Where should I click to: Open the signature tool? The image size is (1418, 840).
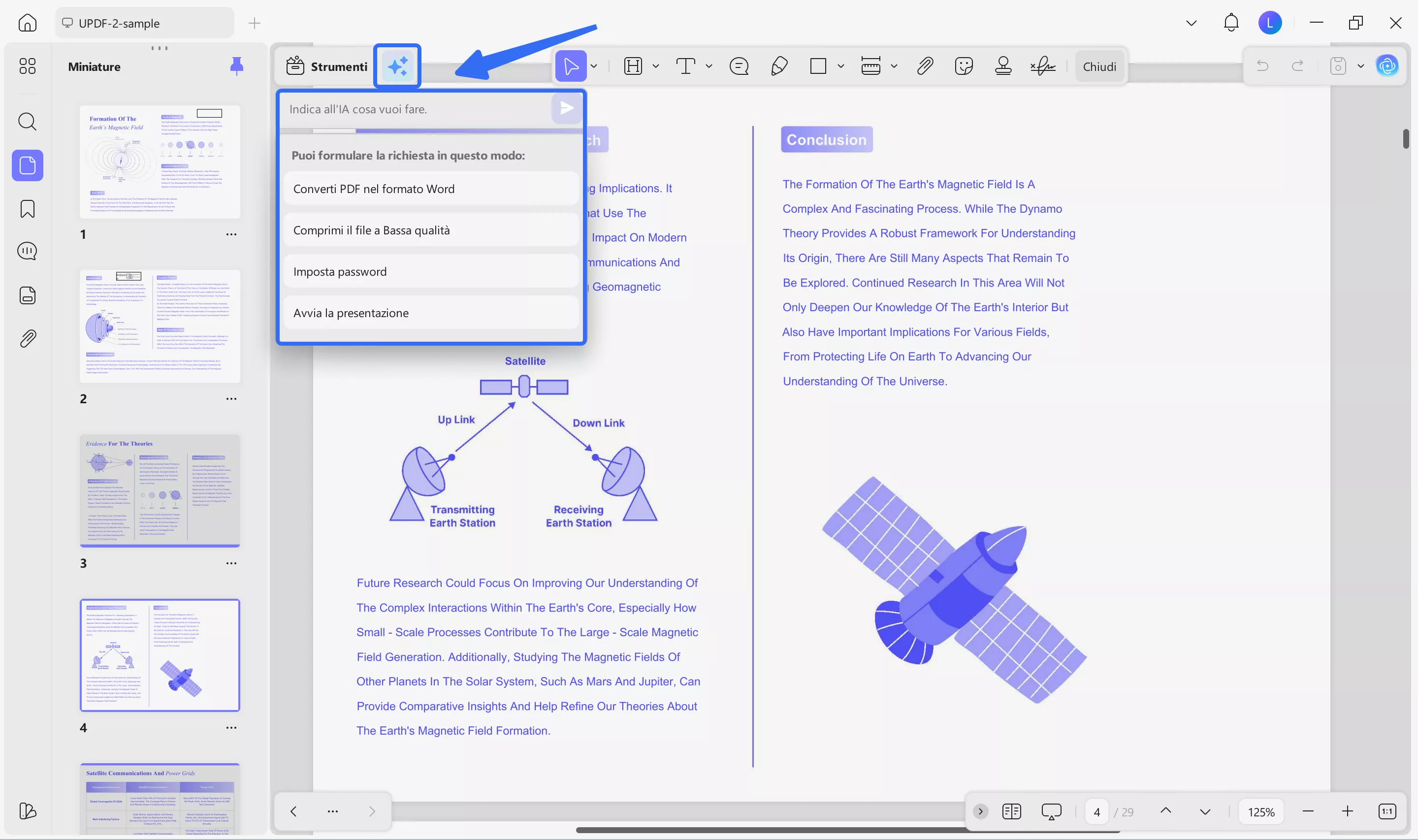point(1042,66)
